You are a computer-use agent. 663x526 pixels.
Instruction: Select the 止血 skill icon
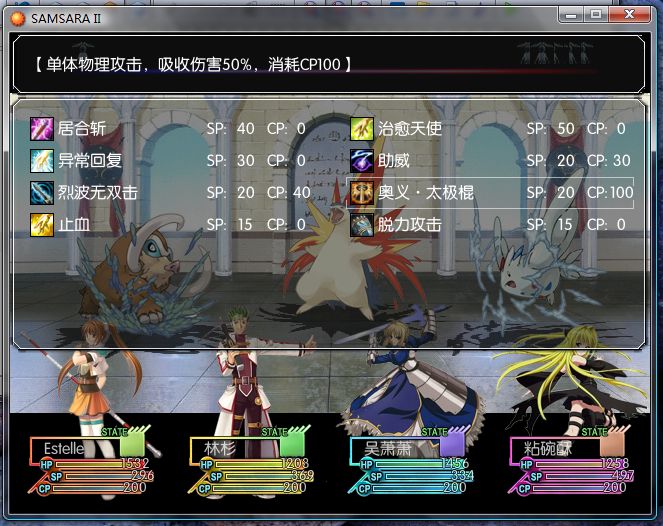42,225
